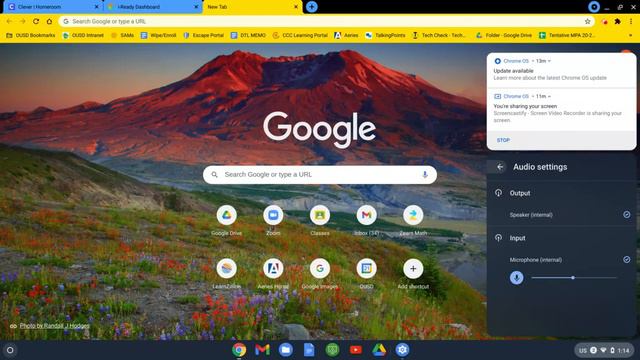Close the i-Ready Dashboard tab
Image resolution: width=640 pixels, height=360 pixels.
196,7
